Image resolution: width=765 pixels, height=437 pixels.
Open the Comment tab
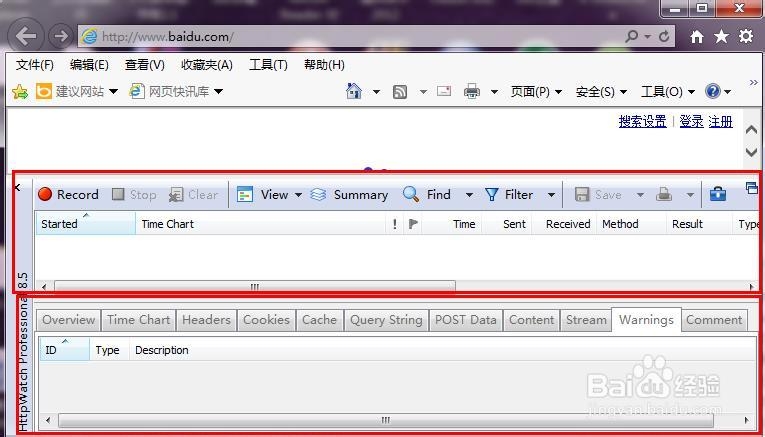point(714,320)
